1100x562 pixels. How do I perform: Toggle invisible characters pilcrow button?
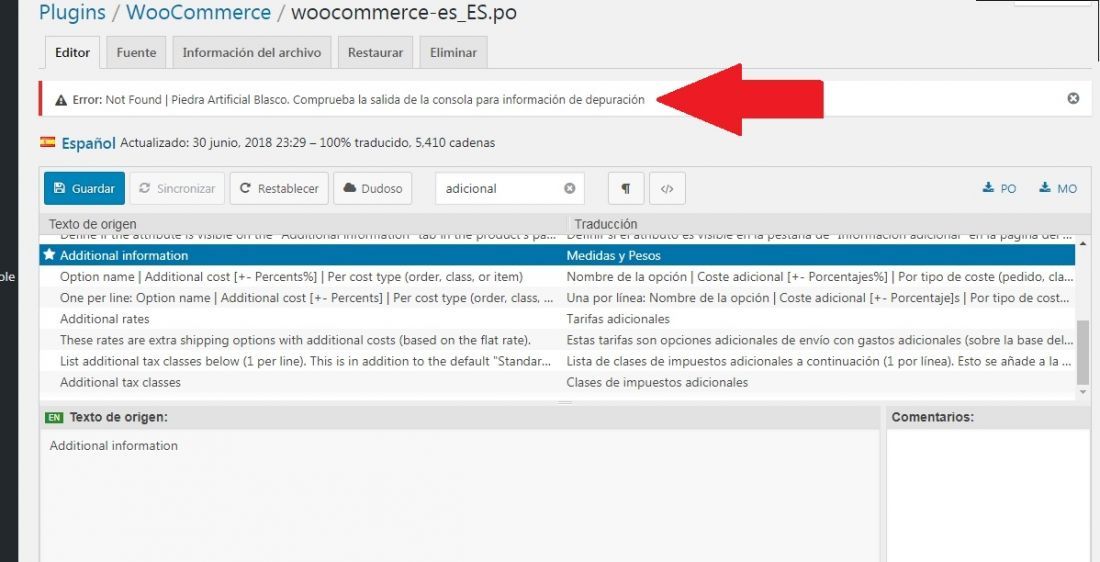click(626, 189)
